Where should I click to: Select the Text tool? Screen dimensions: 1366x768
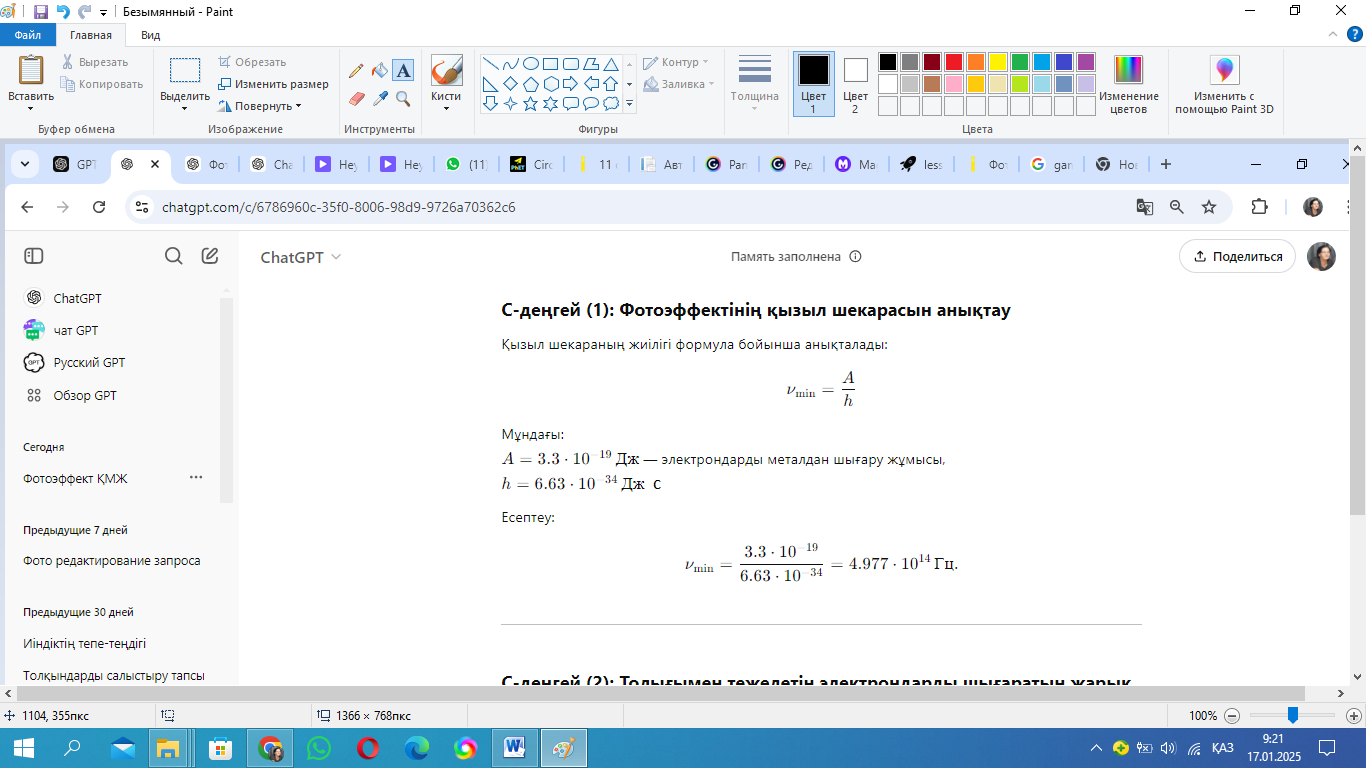coord(403,70)
